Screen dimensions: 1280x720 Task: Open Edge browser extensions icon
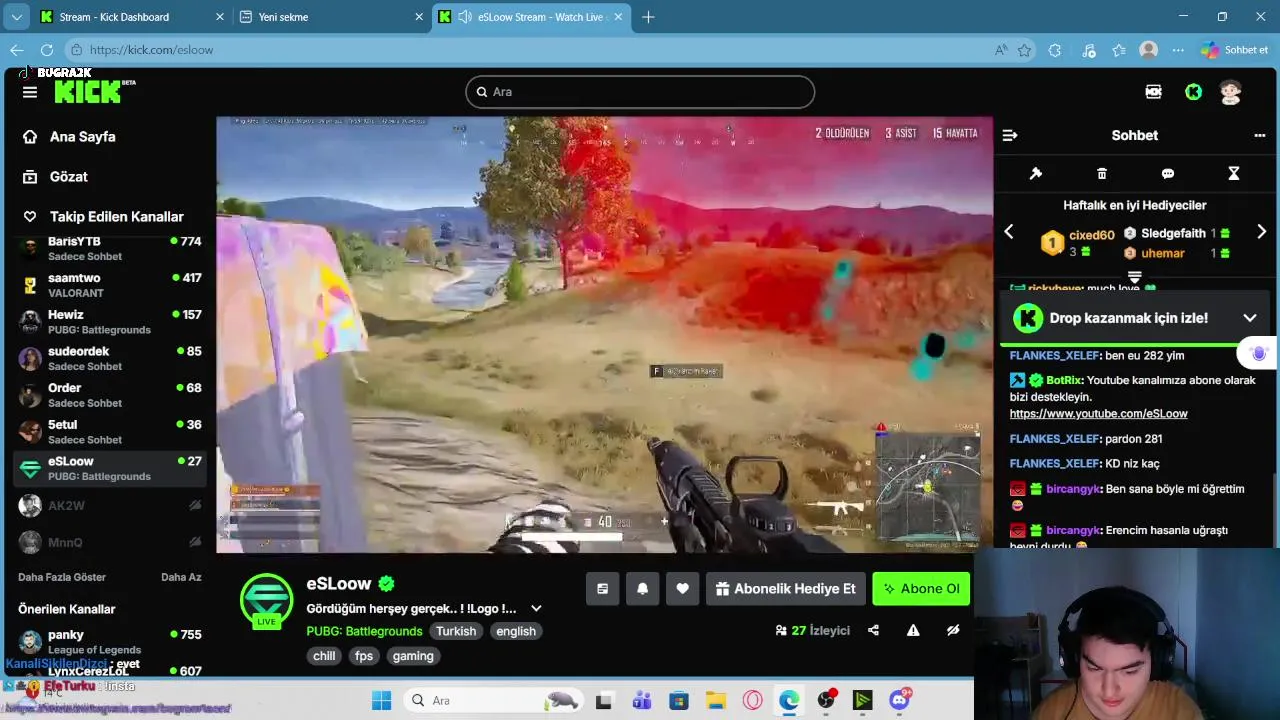(x=1055, y=50)
